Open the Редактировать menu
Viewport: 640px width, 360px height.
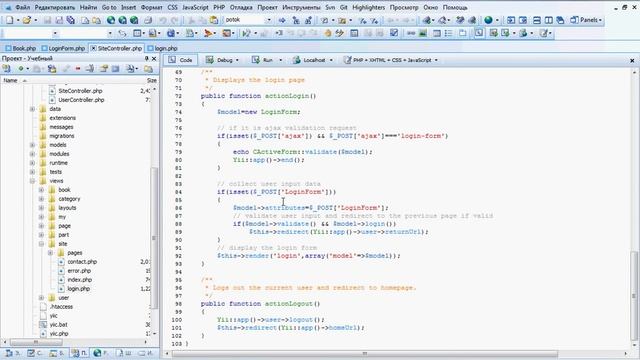tap(55, 7)
